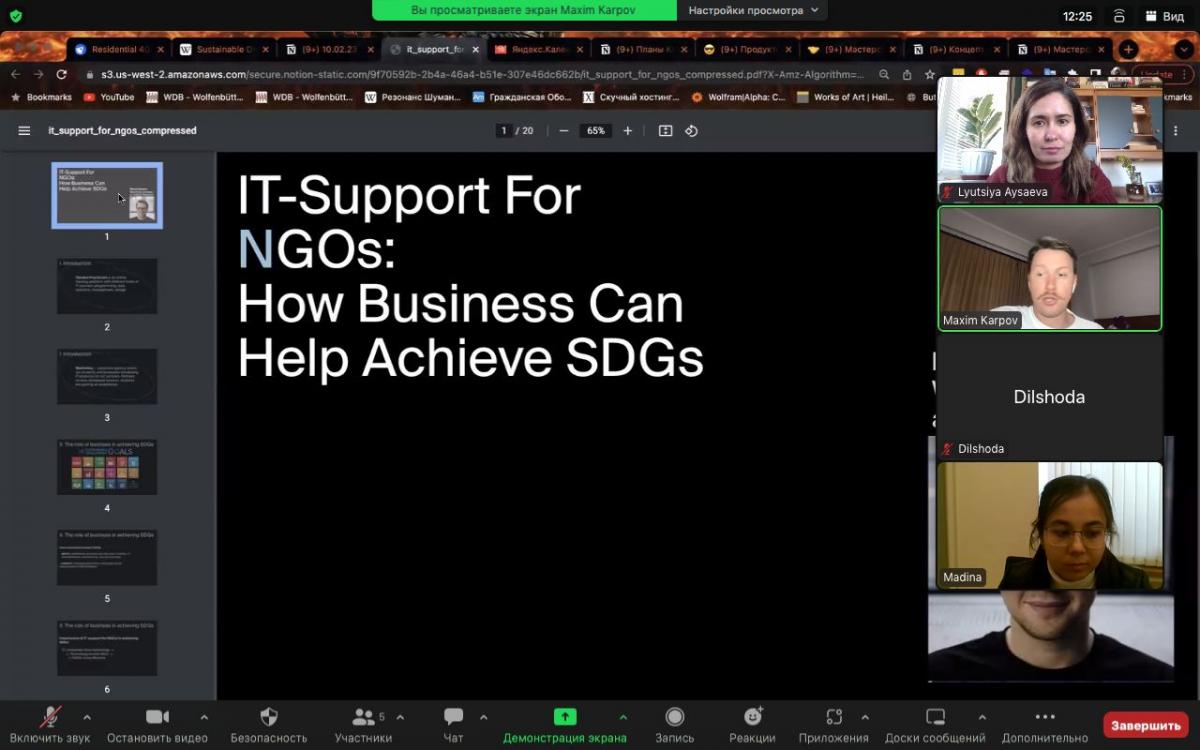The height and width of the screenshot is (750, 1200).
Task: Click the green share screen icon
Action: [564, 717]
